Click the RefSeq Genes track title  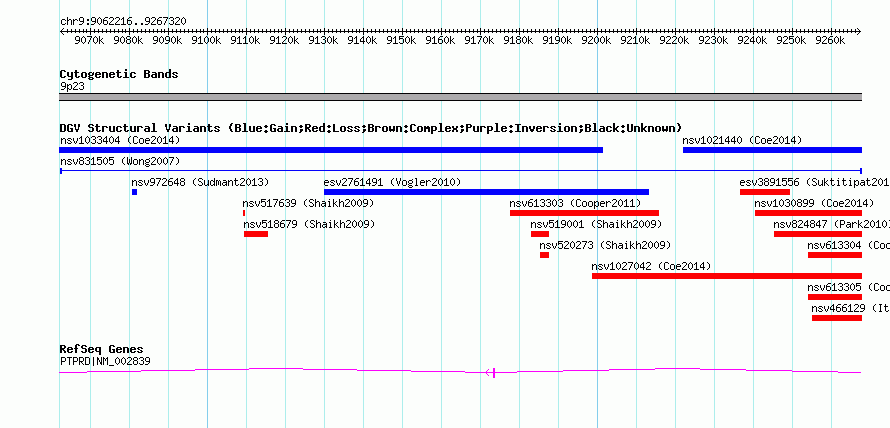click(102, 349)
